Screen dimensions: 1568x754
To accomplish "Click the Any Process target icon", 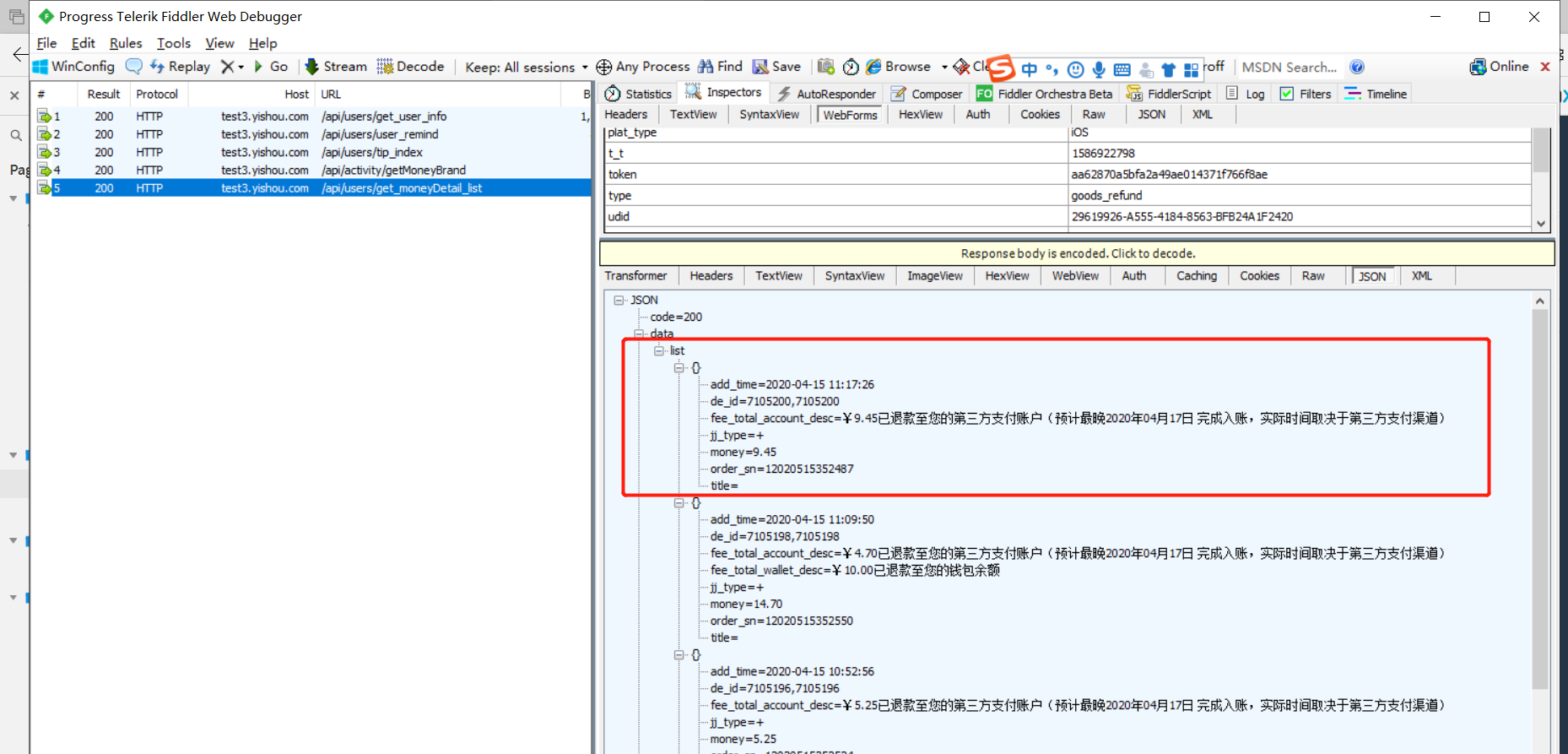I will (604, 67).
